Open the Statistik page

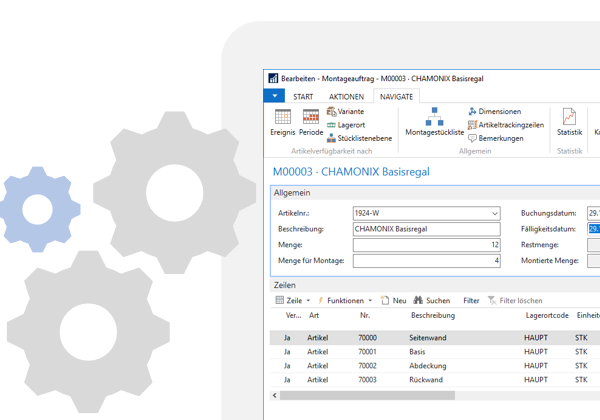click(x=569, y=122)
